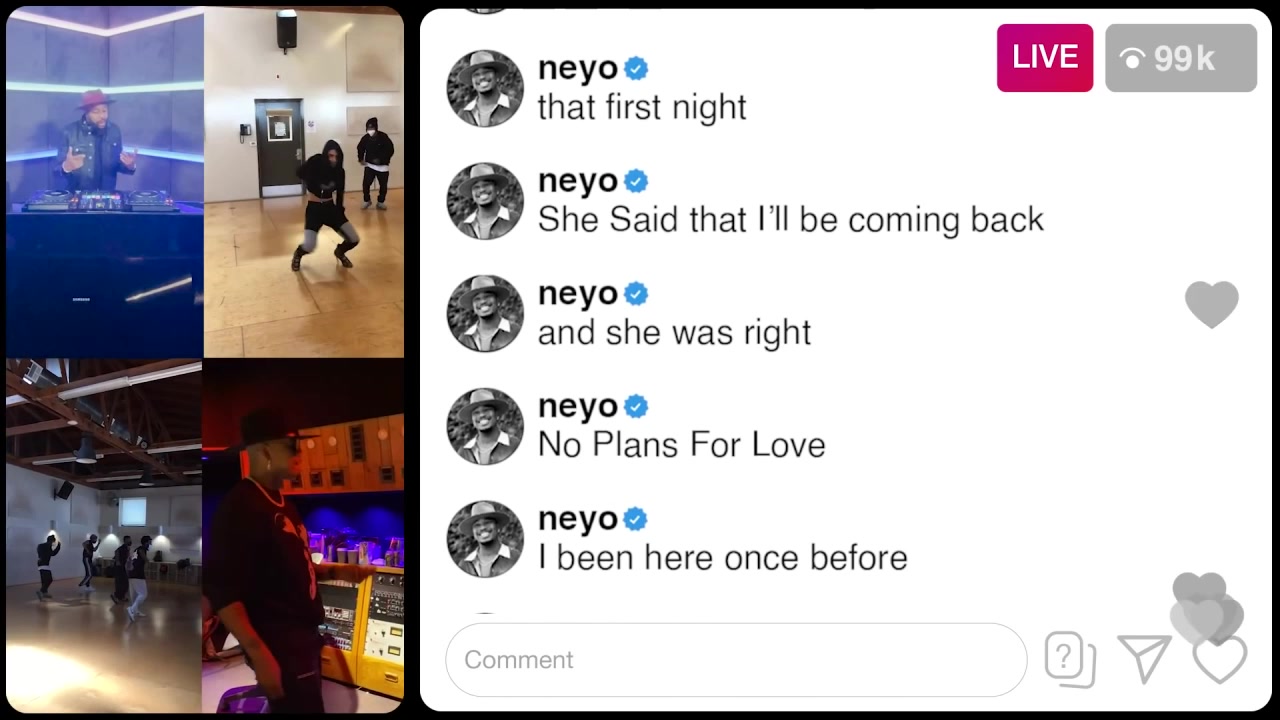Select the DJ booth video tile
The height and width of the screenshot is (720, 1280).
105,181
